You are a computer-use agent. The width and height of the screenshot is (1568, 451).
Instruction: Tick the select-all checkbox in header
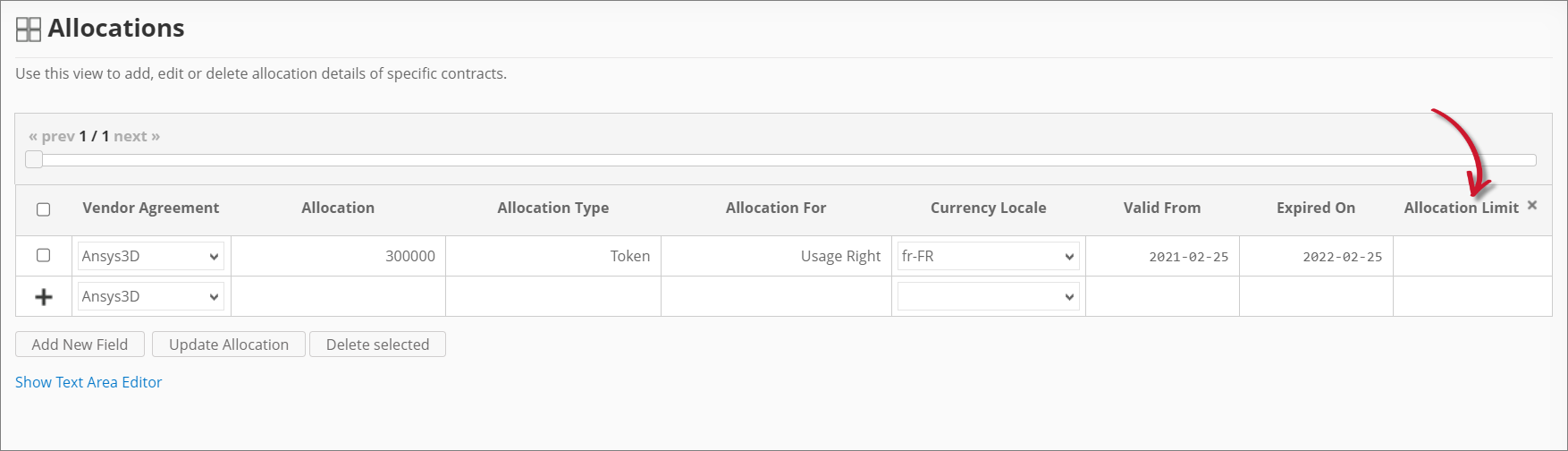coord(43,209)
